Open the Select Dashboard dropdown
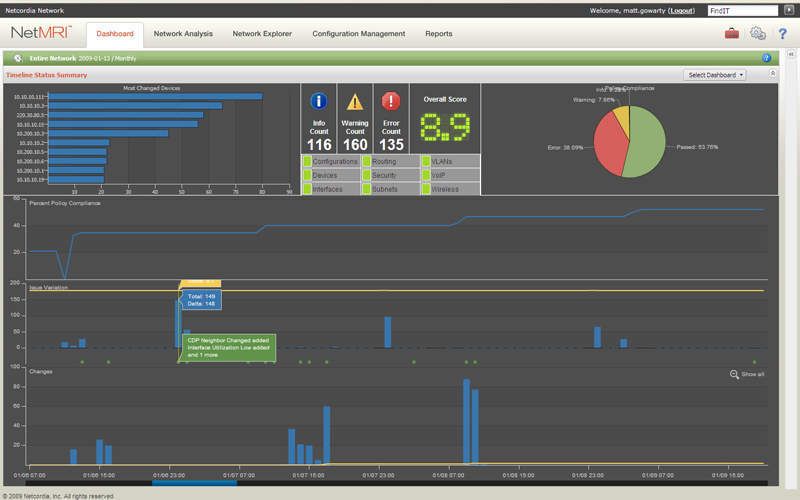This screenshot has height=500, width=800. point(714,75)
